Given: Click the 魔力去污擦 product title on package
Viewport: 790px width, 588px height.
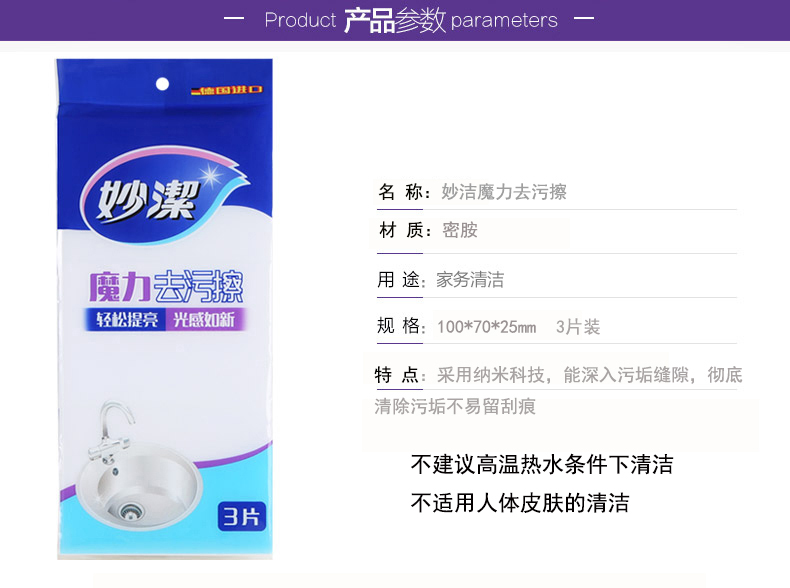Looking at the screenshot, I should point(166,286).
